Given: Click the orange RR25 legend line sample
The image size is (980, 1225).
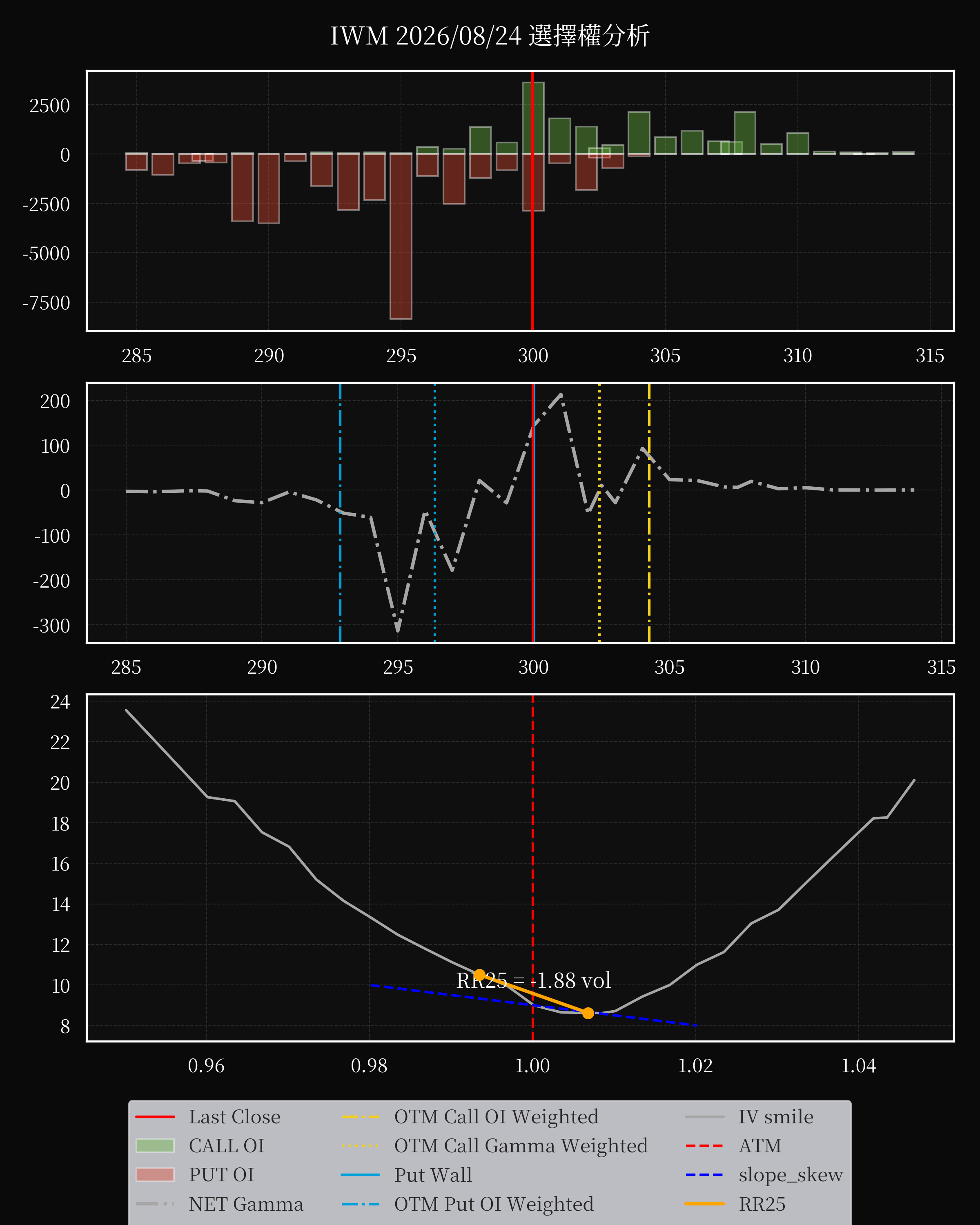Looking at the screenshot, I should pyautogui.click(x=704, y=1203).
